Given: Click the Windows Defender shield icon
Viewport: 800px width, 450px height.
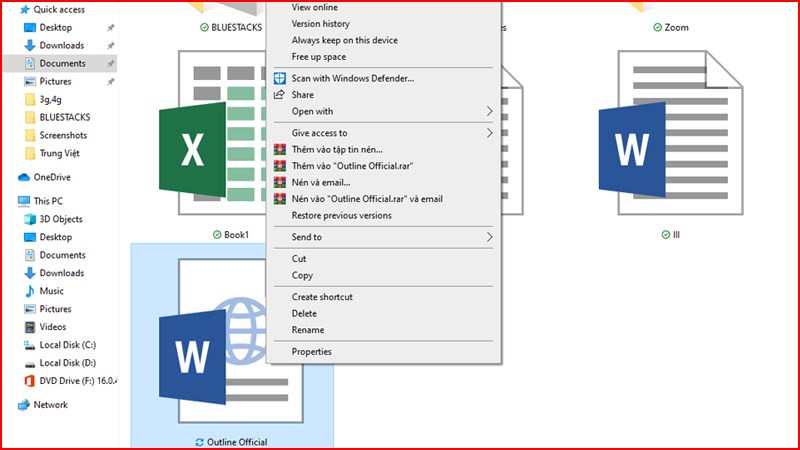Looking at the screenshot, I should [x=280, y=78].
